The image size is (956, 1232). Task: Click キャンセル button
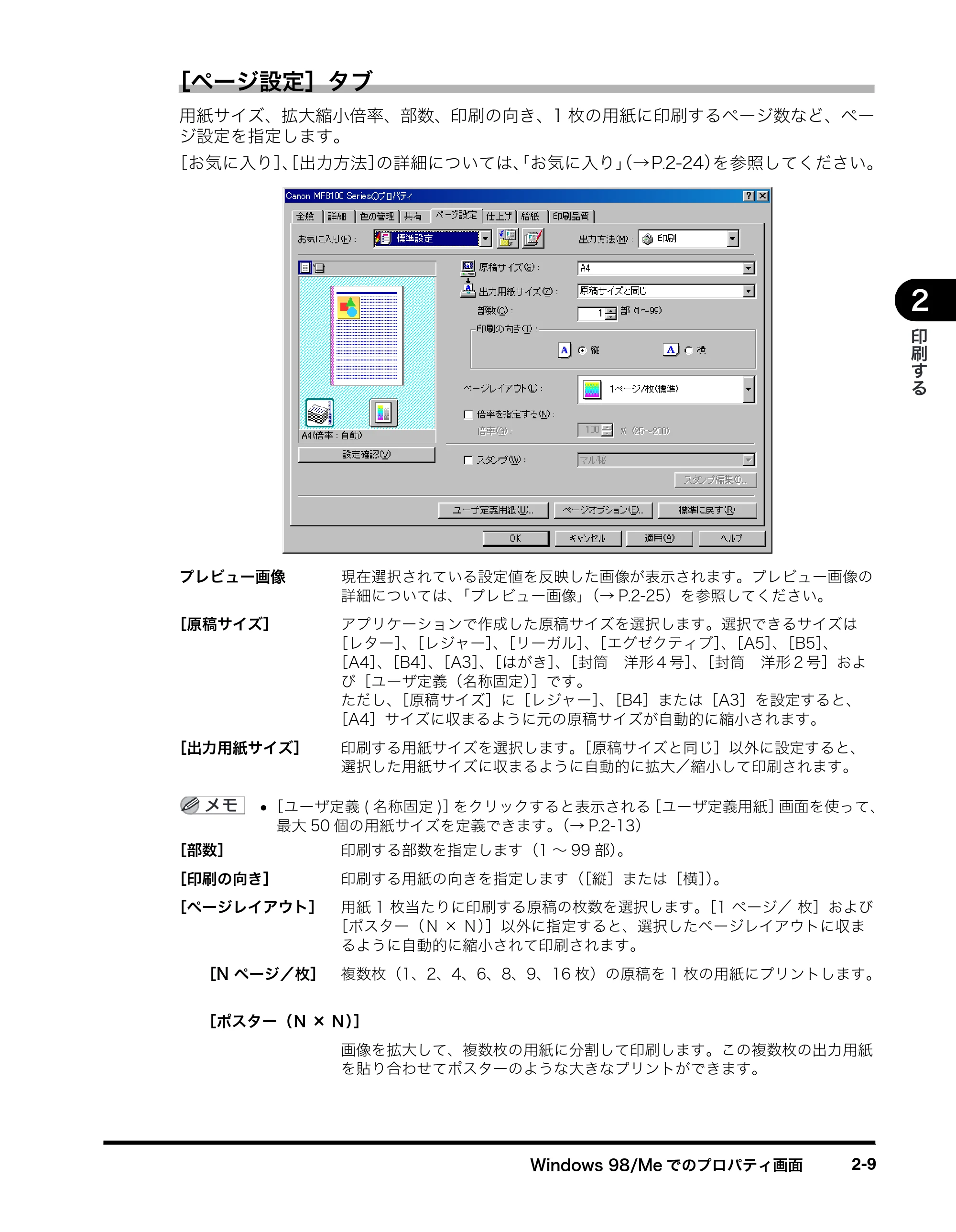(587, 538)
